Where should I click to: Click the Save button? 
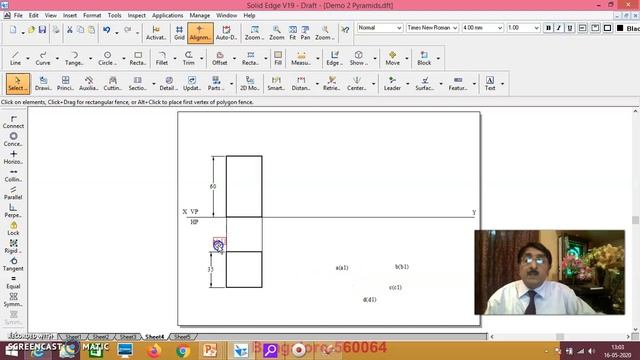[x=42, y=30]
